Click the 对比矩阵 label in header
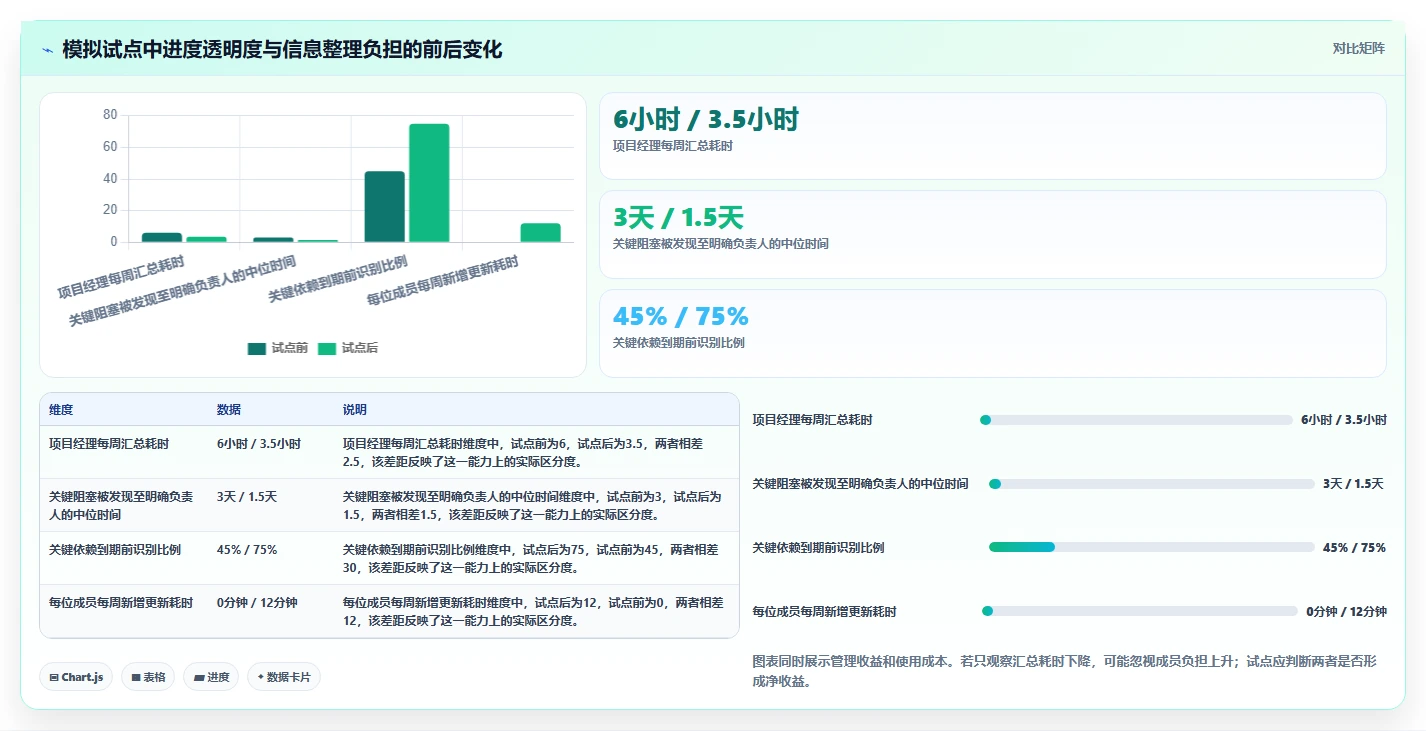The height and width of the screenshot is (731, 1426). point(1358,48)
